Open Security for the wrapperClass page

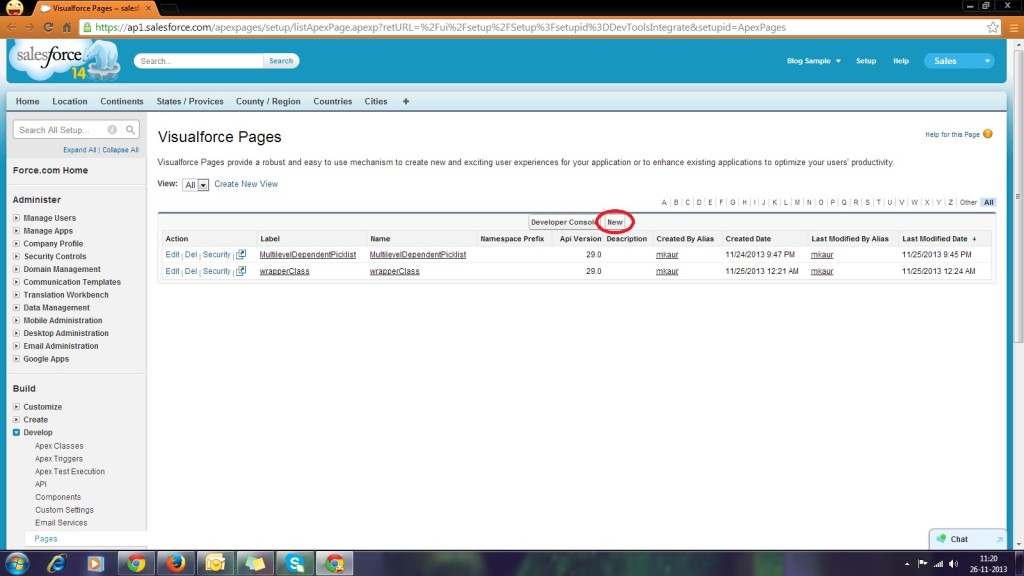[x=216, y=271]
